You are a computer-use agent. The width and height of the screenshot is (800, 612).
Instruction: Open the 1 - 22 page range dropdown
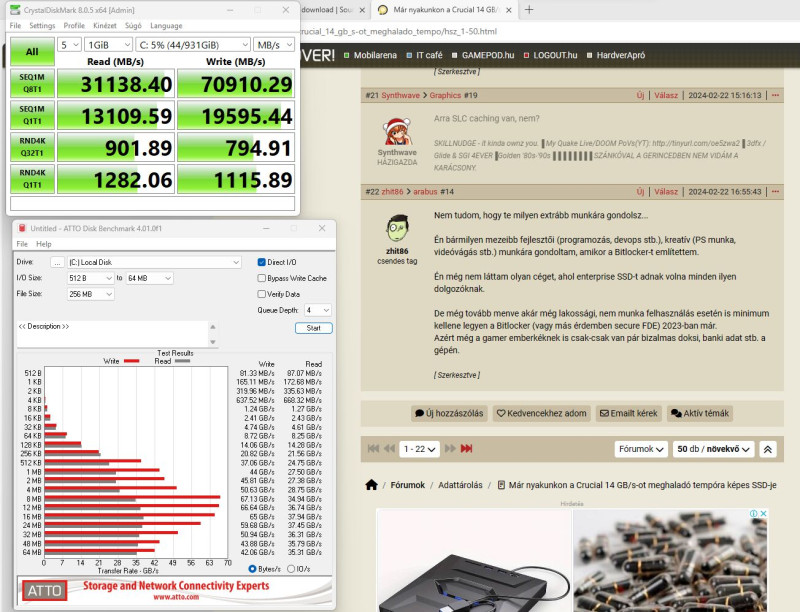click(x=419, y=449)
